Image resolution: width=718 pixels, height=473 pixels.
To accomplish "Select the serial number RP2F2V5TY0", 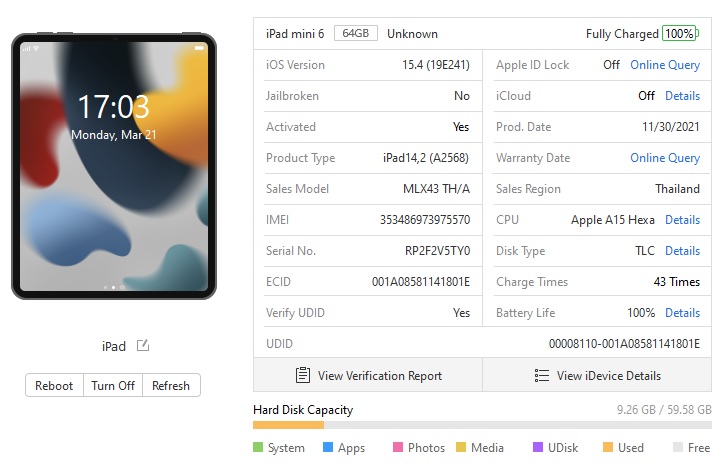I will [x=437, y=251].
